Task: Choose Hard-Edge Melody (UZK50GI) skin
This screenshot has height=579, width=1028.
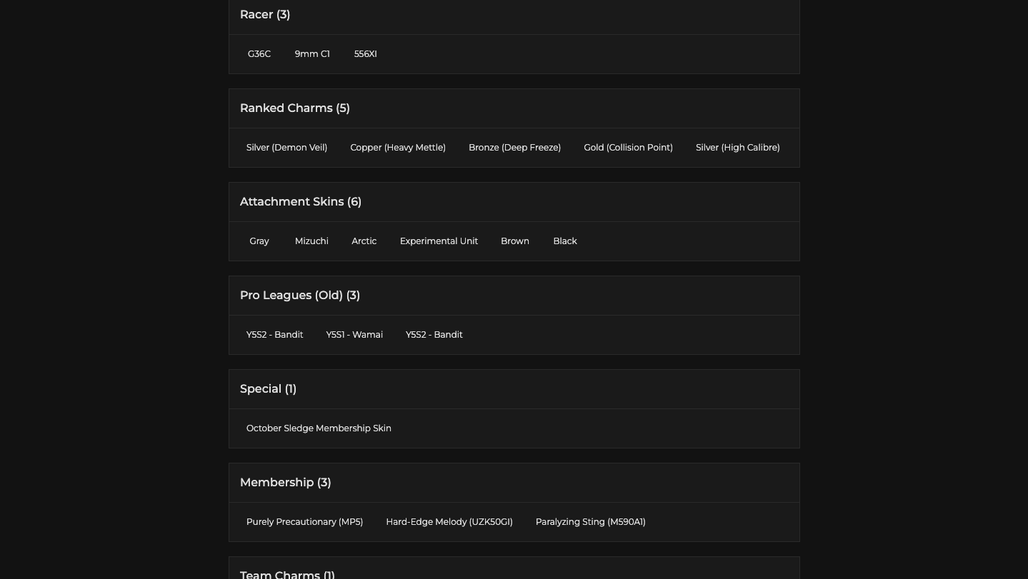Action: pyautogui.click(x=449, y=522)
